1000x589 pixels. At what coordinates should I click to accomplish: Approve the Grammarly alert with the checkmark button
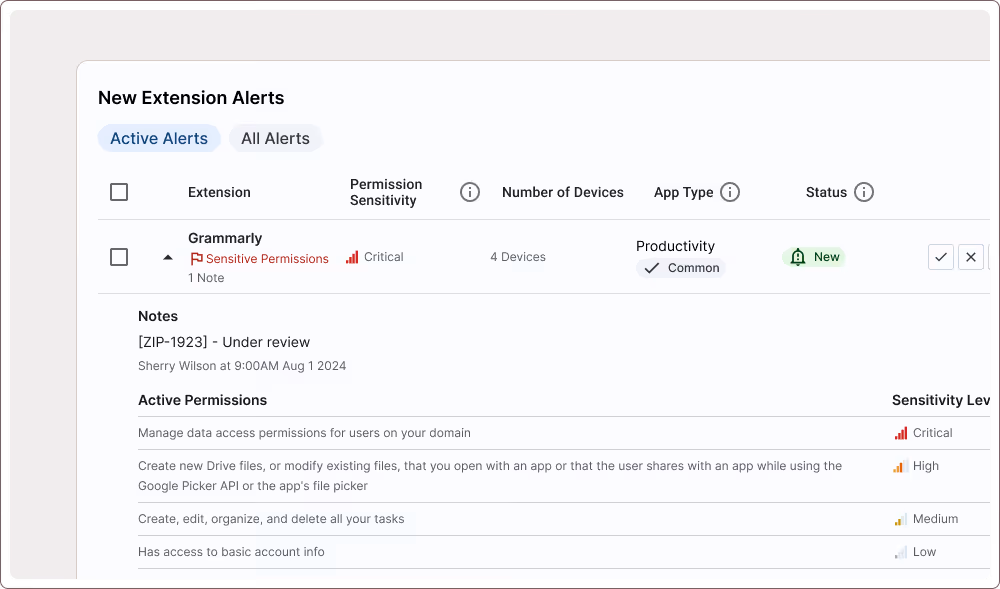pyautogui.click(x=940, y=256)
